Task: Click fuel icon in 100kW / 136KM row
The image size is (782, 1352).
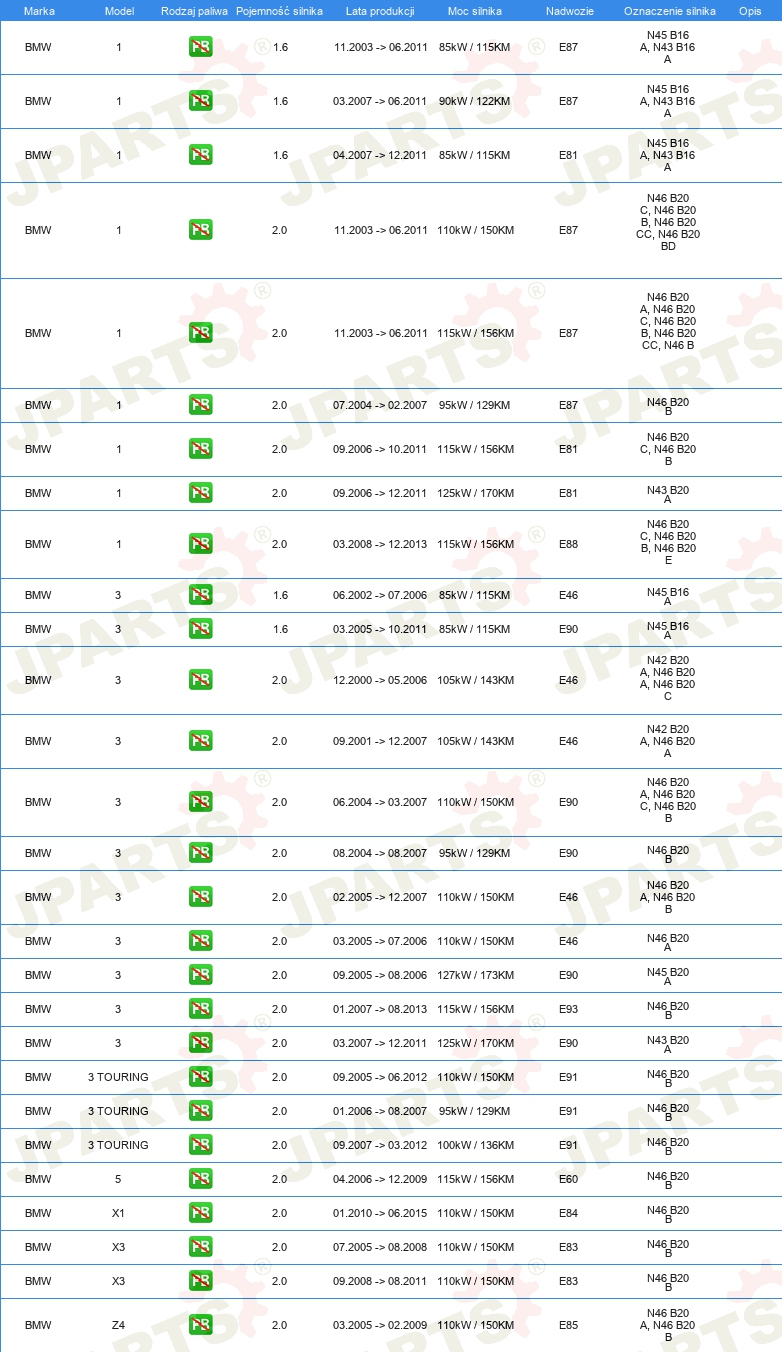Action: click(x=201, y=1145)
